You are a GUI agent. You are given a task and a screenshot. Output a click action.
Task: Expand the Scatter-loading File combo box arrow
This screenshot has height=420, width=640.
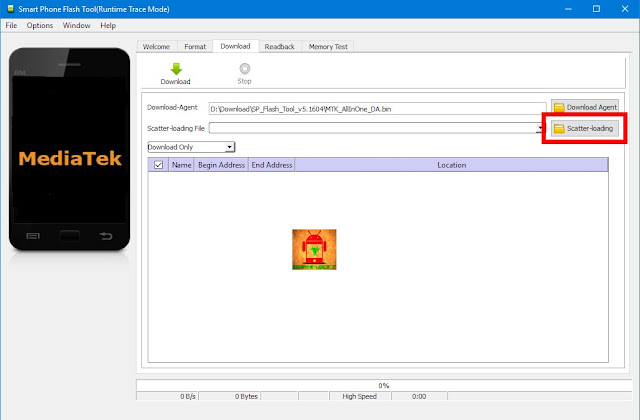(540, 128)
